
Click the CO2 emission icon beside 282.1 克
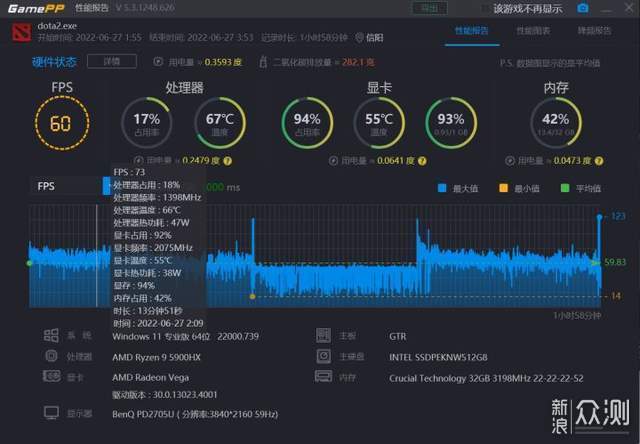coord(263,62)
